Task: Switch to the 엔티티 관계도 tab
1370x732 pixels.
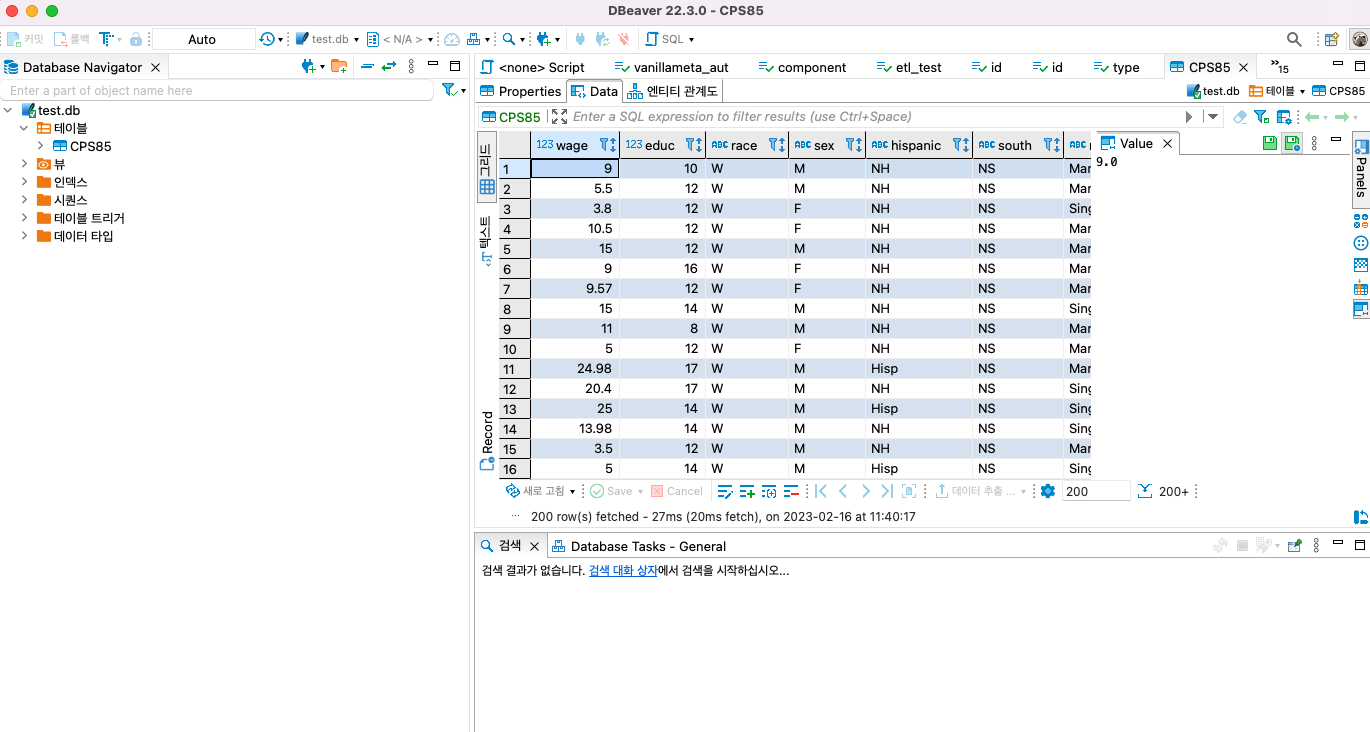Action: (673, 91)
